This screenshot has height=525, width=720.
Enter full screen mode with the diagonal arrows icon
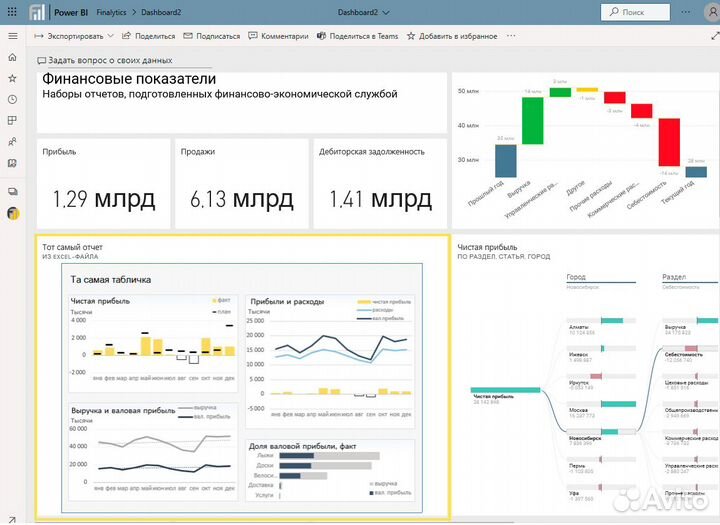tap(715, 35)
